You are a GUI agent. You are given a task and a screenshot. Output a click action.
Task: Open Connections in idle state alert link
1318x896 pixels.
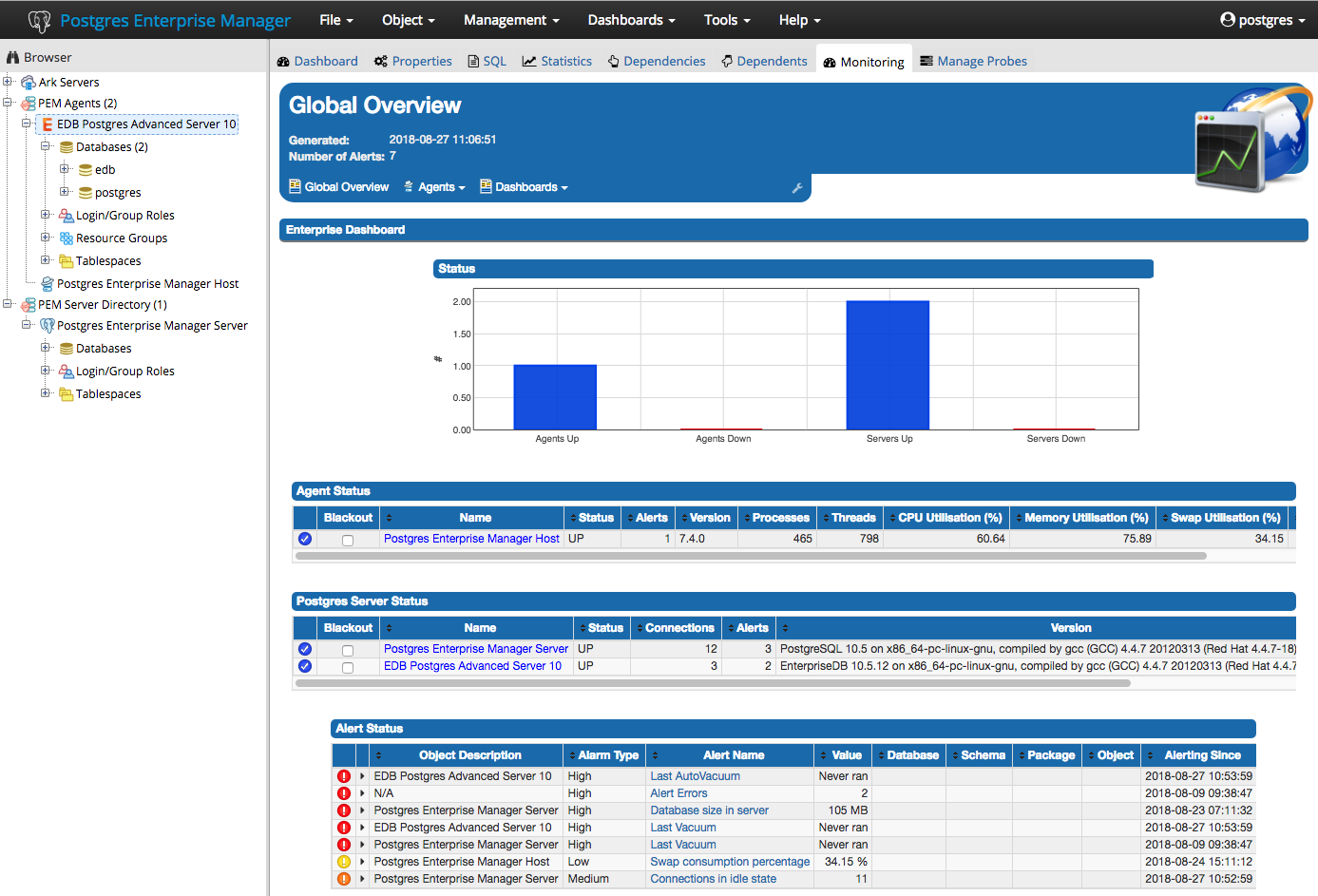click(x=713, y=879)
